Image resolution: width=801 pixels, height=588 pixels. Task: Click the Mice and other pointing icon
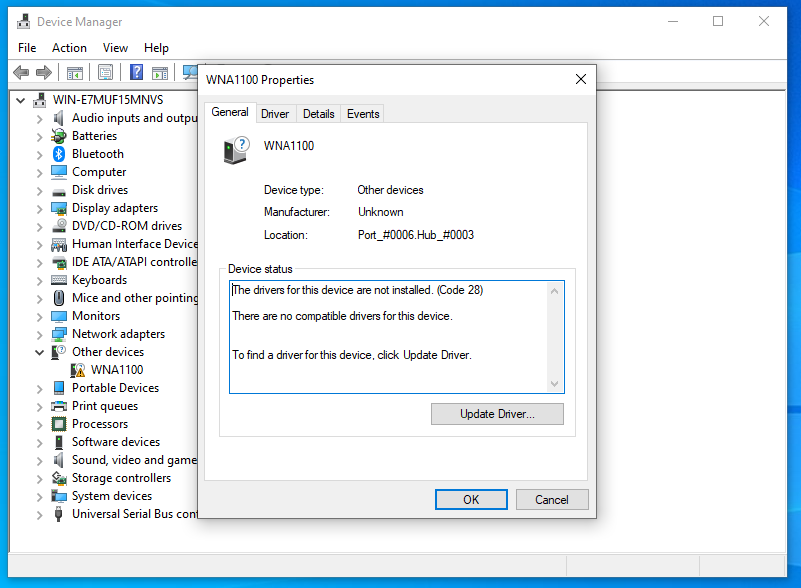click(59, 298)
